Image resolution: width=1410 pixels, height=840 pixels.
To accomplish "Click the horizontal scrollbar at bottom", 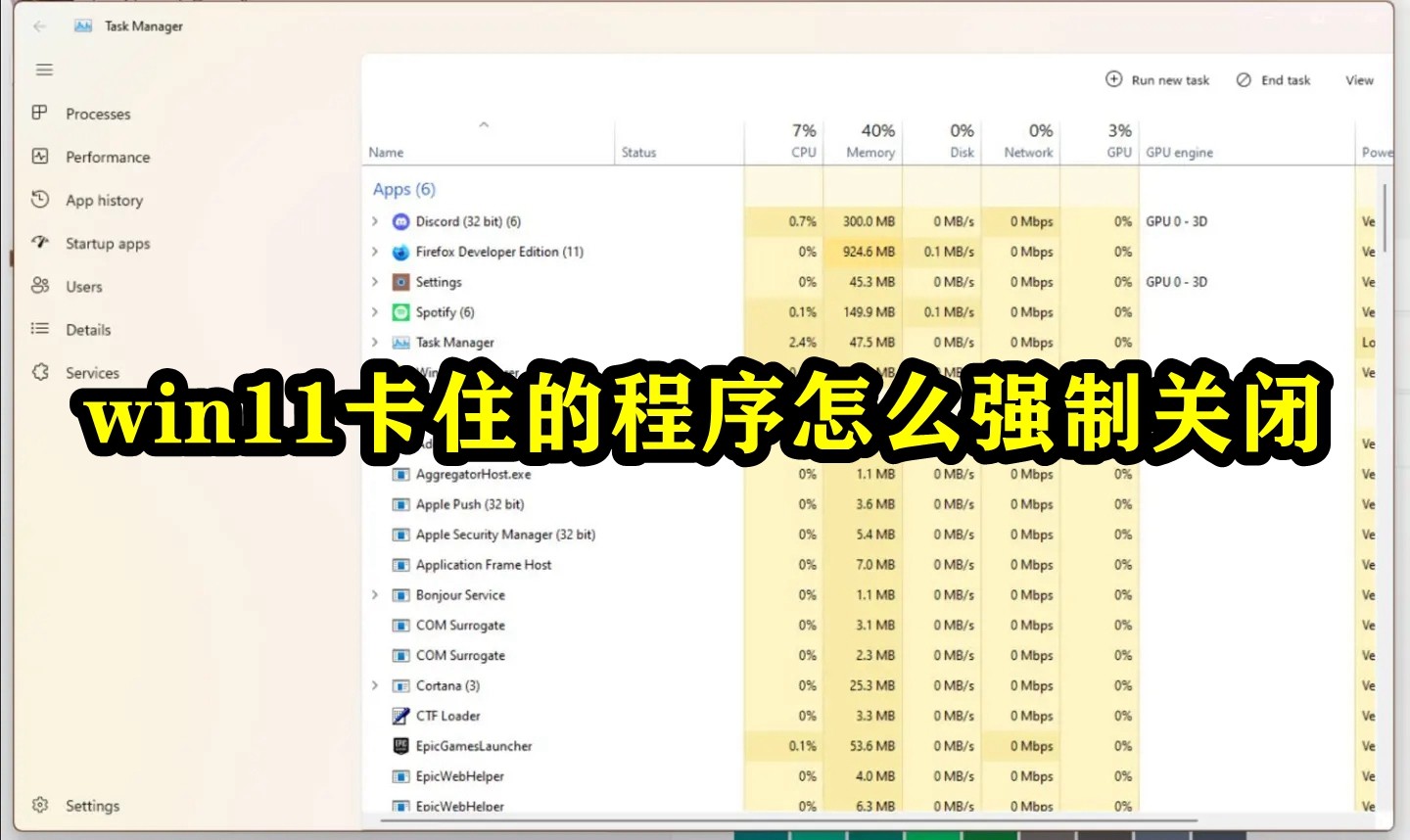I will 788,820.
